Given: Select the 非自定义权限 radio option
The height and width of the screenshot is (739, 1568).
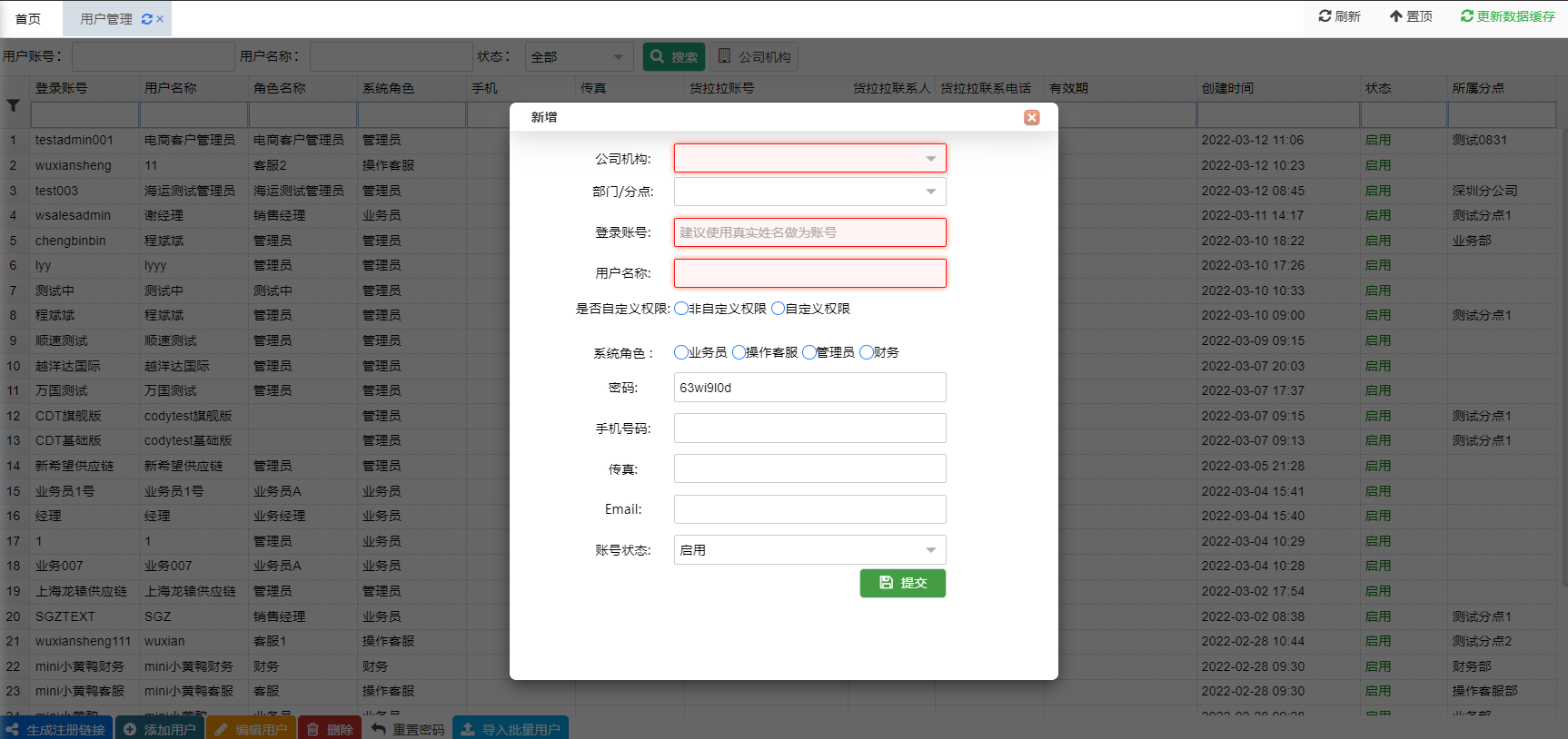Looking at the screenshot, I should point(680,309).
